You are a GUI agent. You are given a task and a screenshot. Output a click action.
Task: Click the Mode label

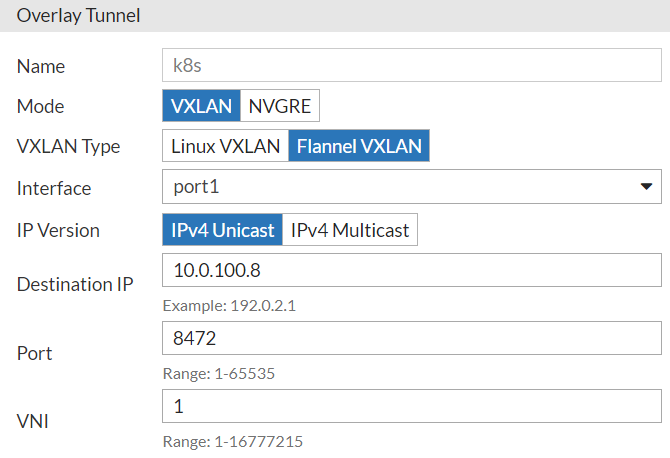(x=40, y=106)
